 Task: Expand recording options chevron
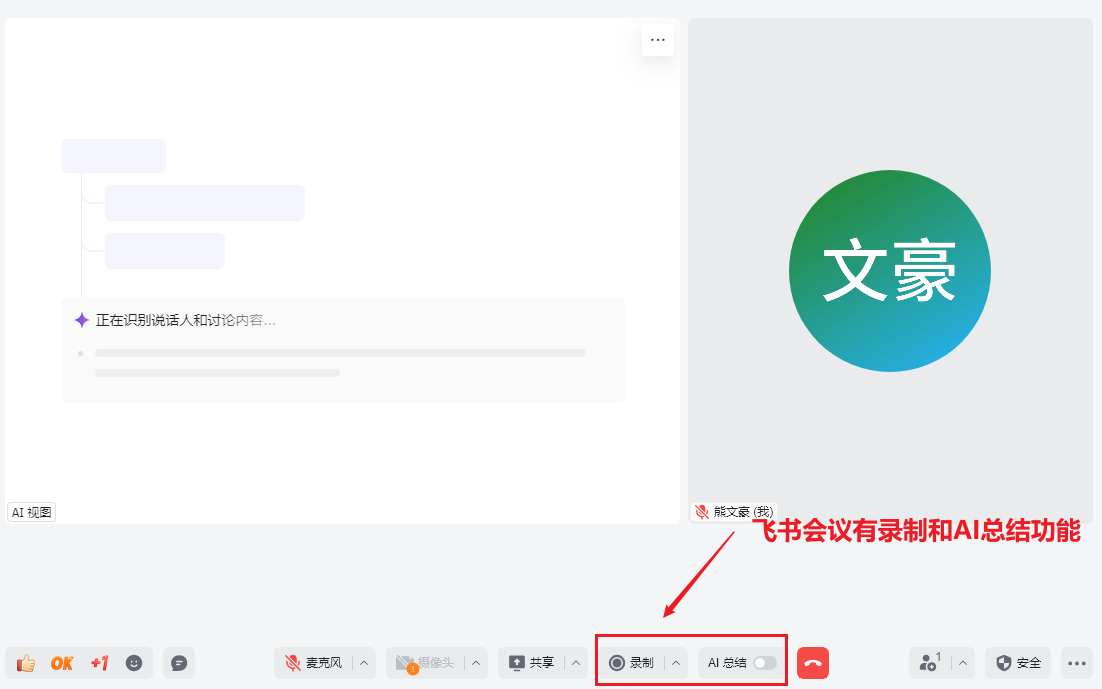(x=675, y=663)
